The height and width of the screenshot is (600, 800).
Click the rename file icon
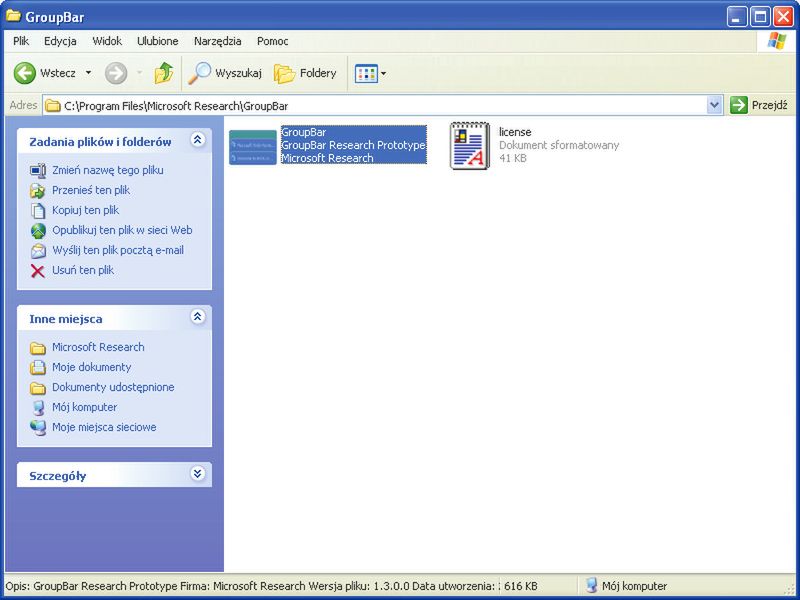(38, 170)
